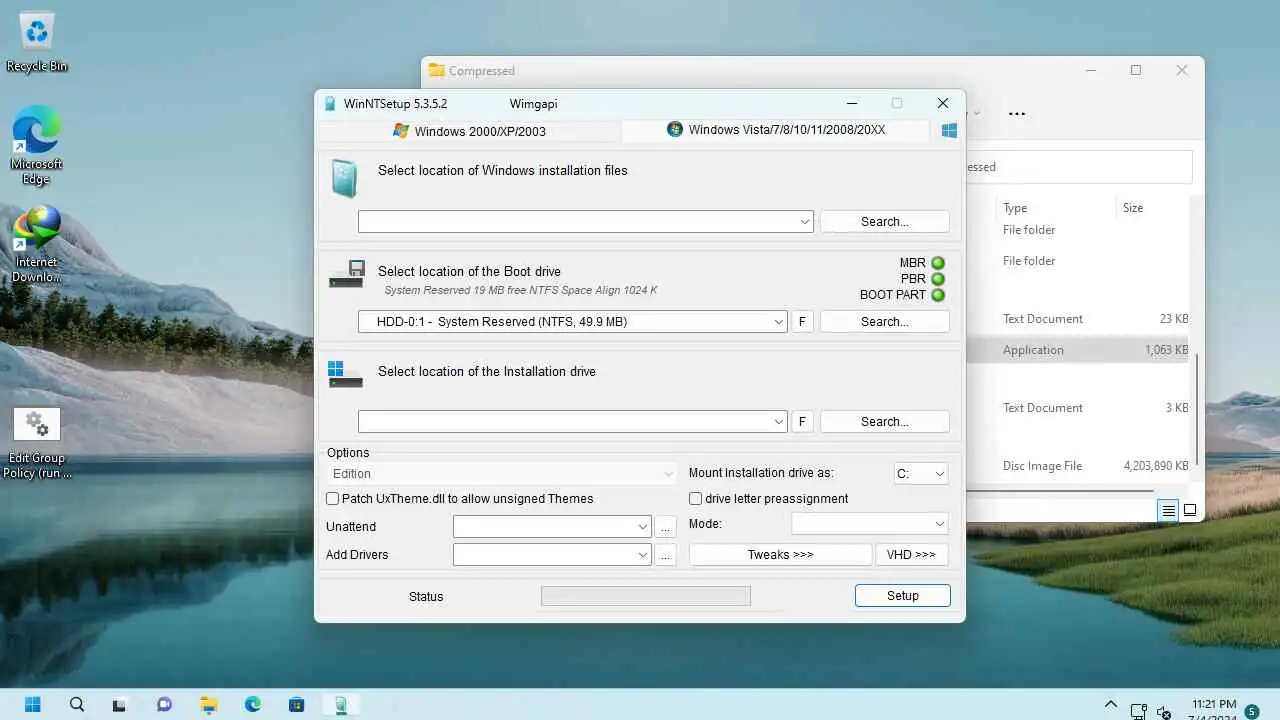The height and width of the screenshot is (720, 1280).
Task: Click the green PBR status indicator
Action: 938,279
